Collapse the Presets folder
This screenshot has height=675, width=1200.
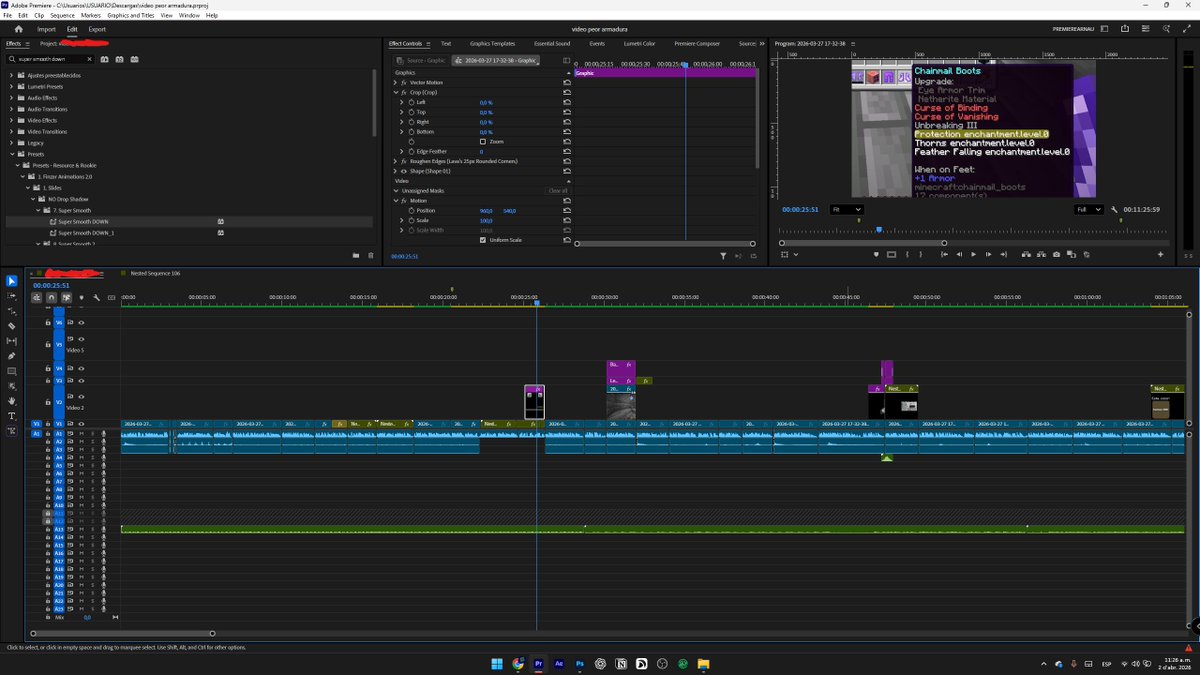12,154
